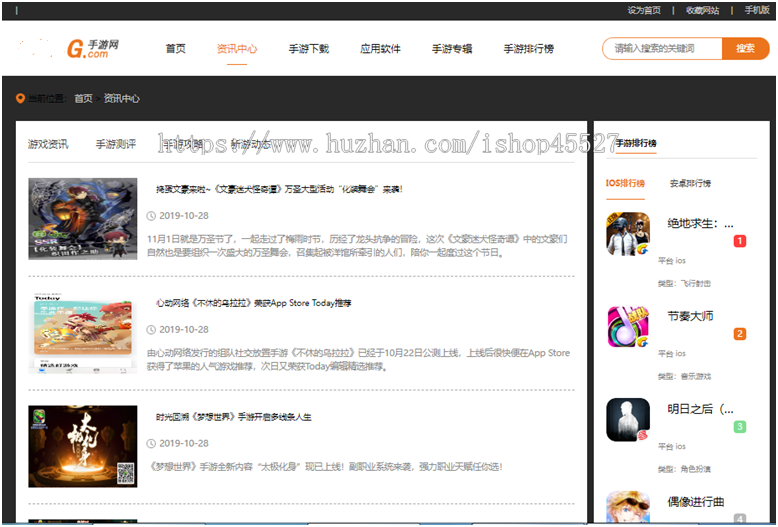This screenshot has width=778, height=527.
Task: Click the orange location pin icon
Action: [x=20, y=98]
